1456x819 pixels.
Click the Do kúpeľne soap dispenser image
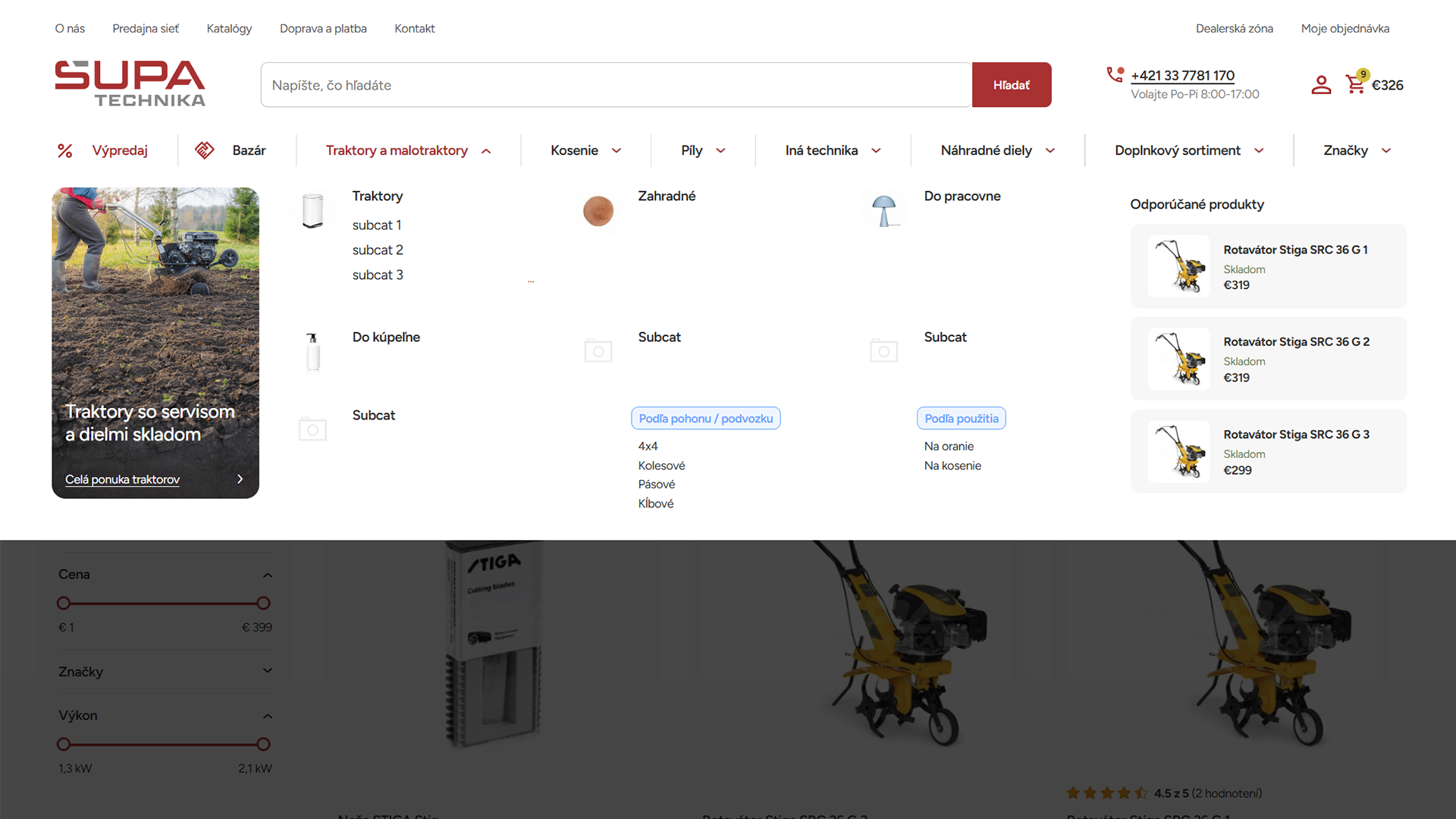click(312, 352)
